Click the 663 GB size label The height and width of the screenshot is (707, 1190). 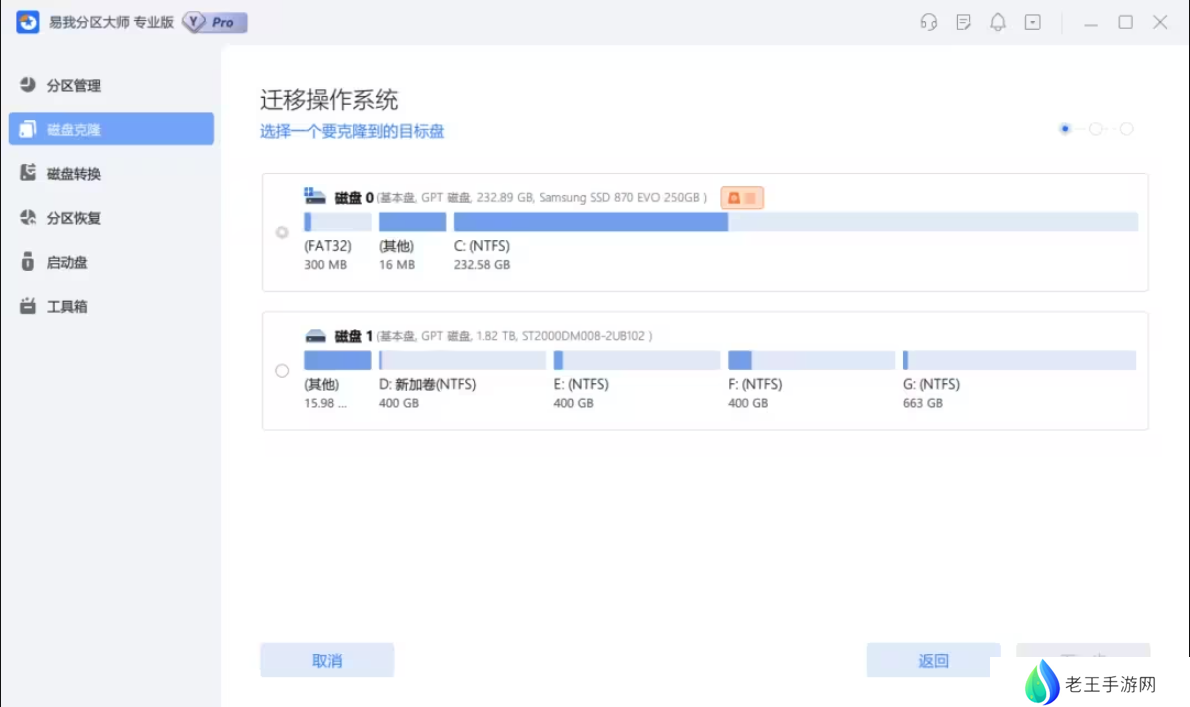click(923, 403)
